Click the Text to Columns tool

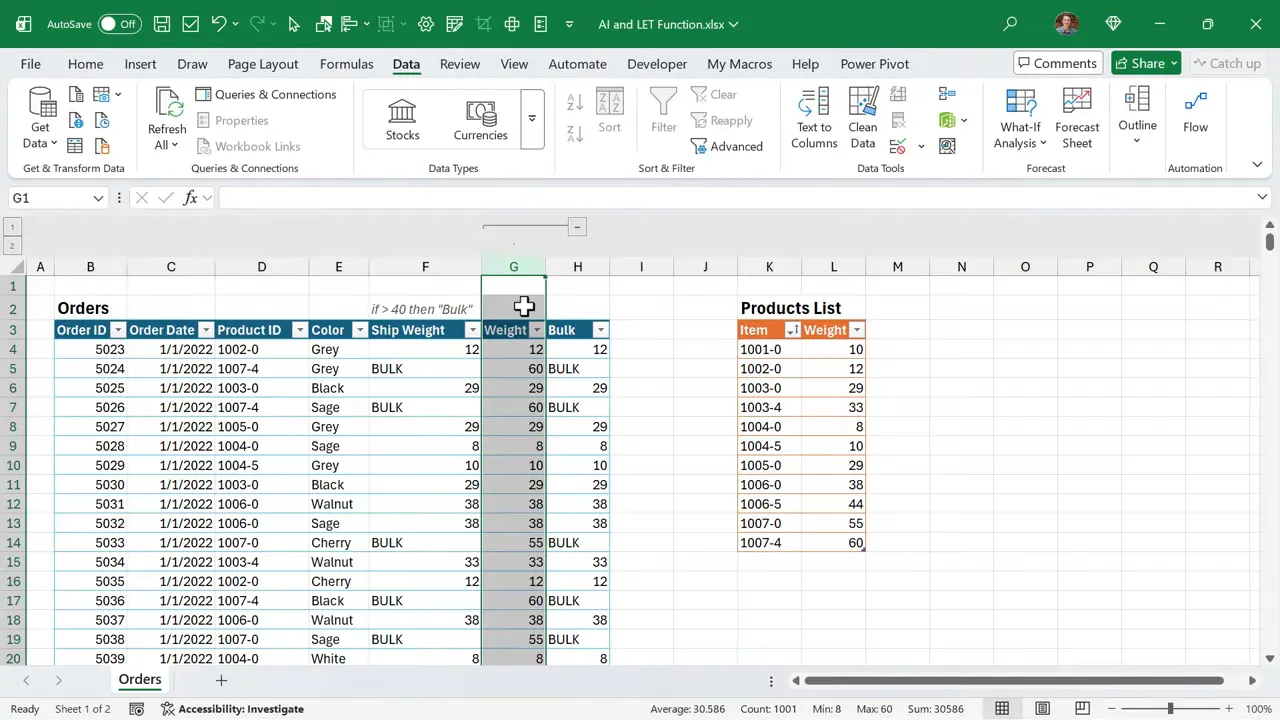click(x=813, y=118)
